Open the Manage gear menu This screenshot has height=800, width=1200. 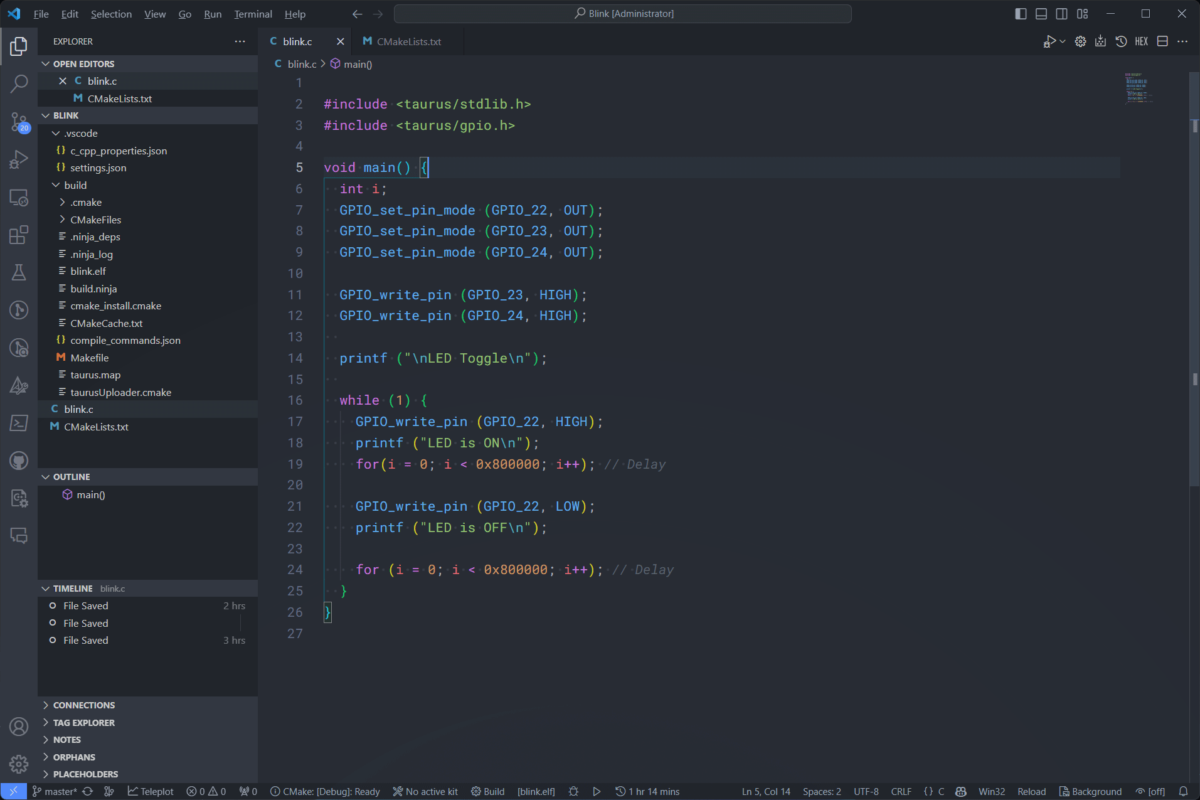[x=18, y=764]
